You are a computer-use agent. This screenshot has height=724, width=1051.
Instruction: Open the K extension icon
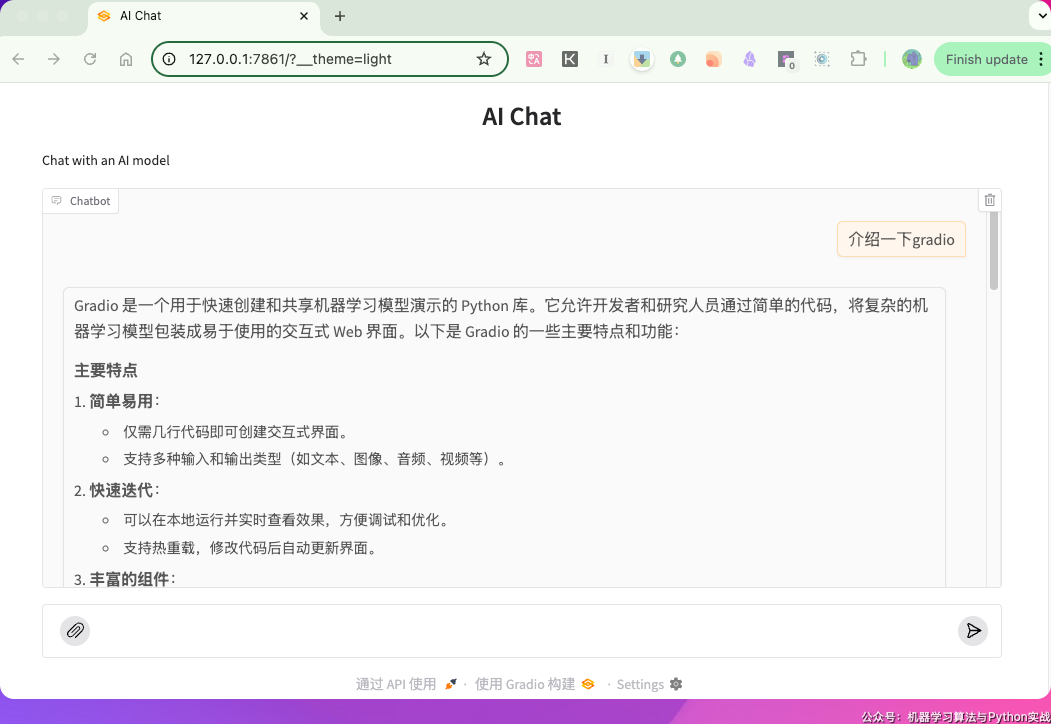[570, 59]
